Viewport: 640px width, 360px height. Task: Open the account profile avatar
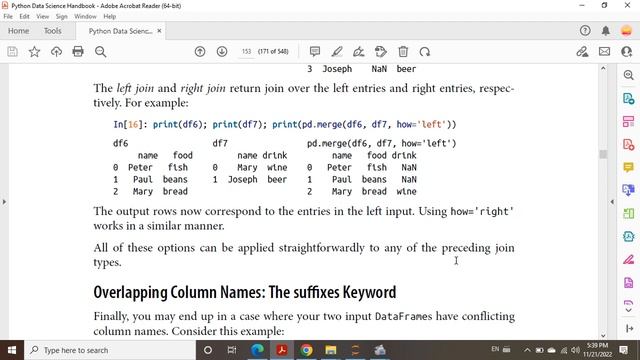627,31
